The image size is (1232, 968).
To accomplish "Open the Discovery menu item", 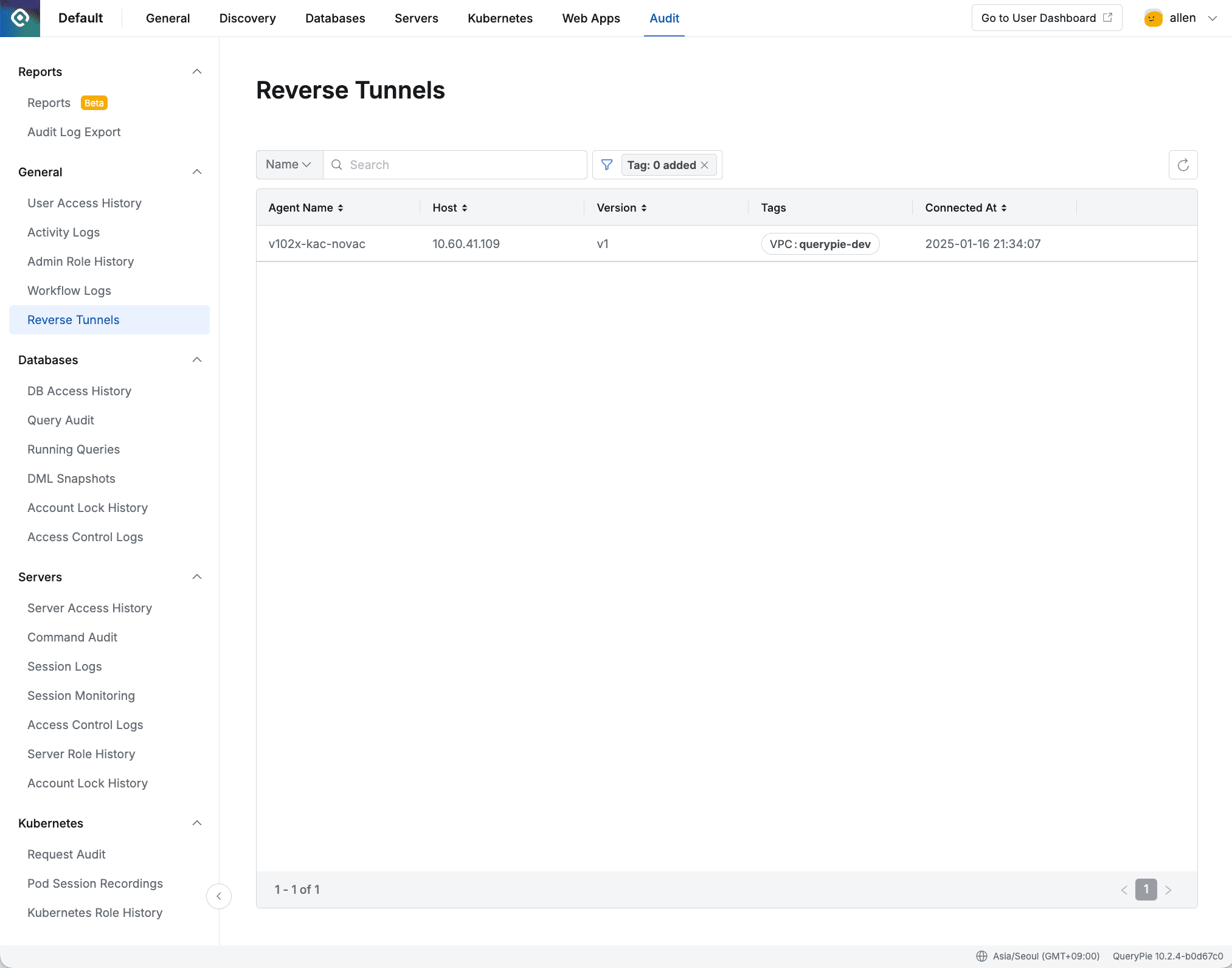I will click(x=247, y=18).
